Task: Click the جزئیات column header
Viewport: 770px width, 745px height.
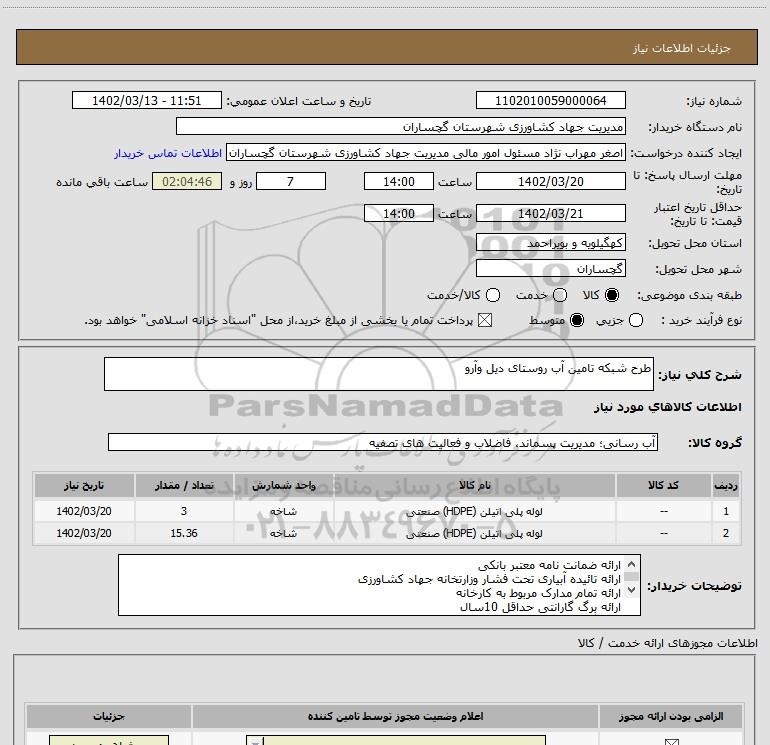Action: (109, 717)
